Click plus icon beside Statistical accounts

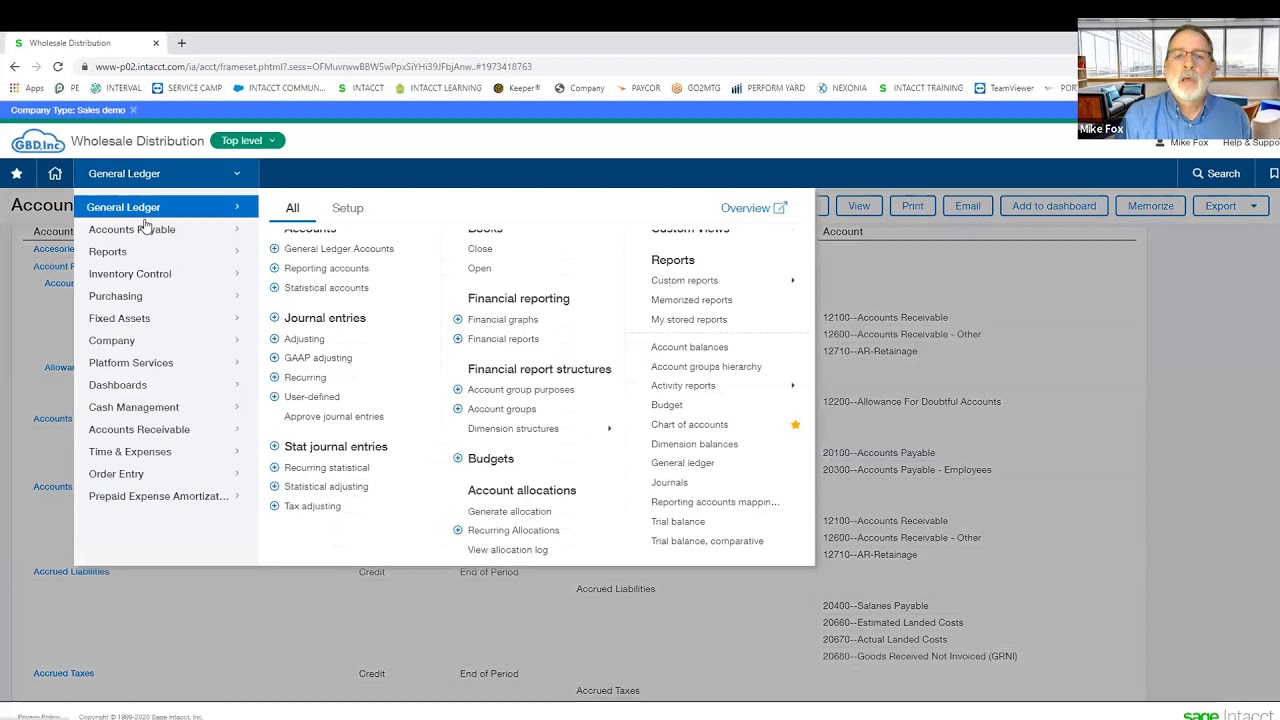click(274, 287)
